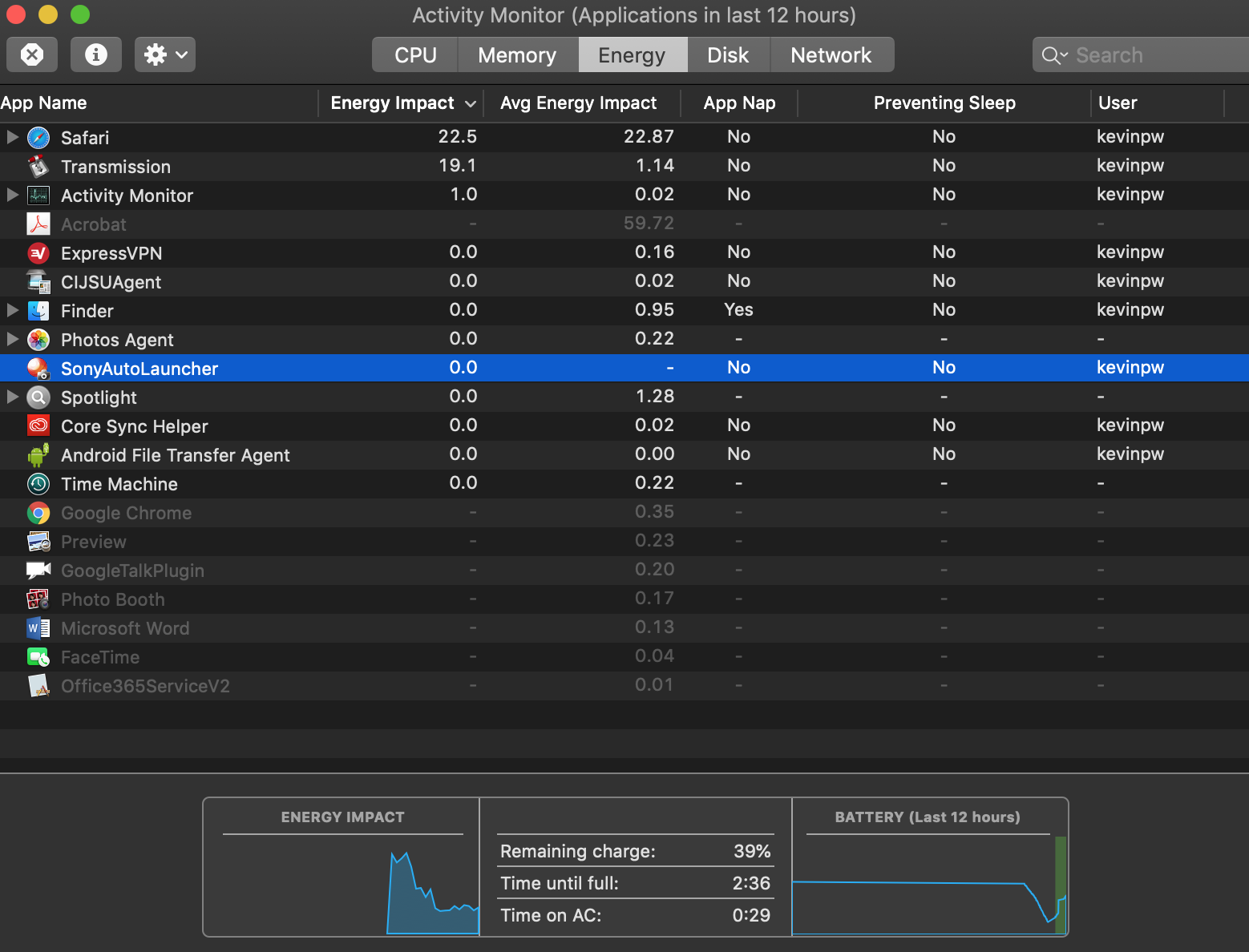Sort by Energy Impact column
1249x952 pixels.
click(402, 103)
